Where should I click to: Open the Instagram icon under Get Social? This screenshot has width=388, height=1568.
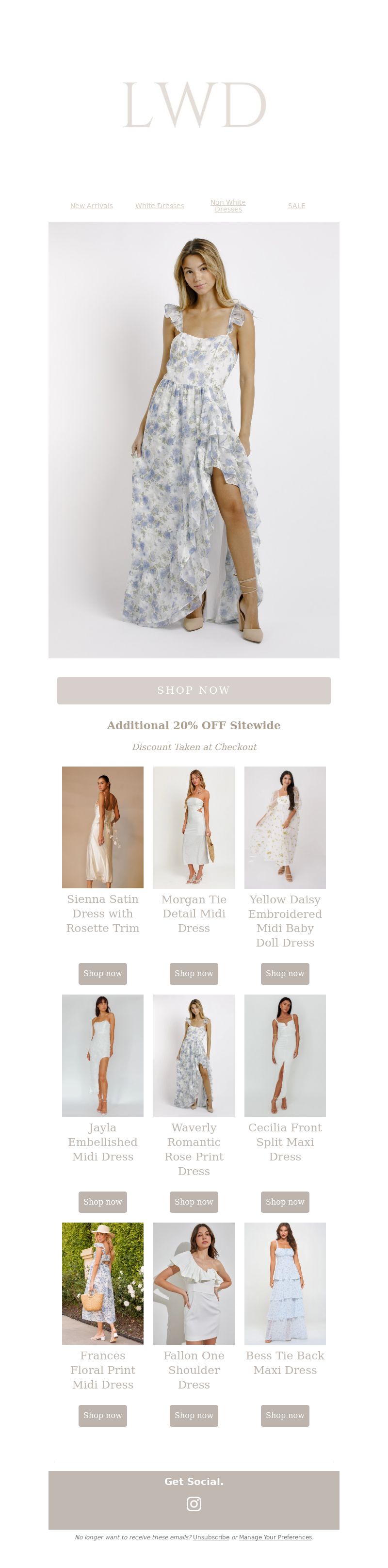click(194, 1503)
